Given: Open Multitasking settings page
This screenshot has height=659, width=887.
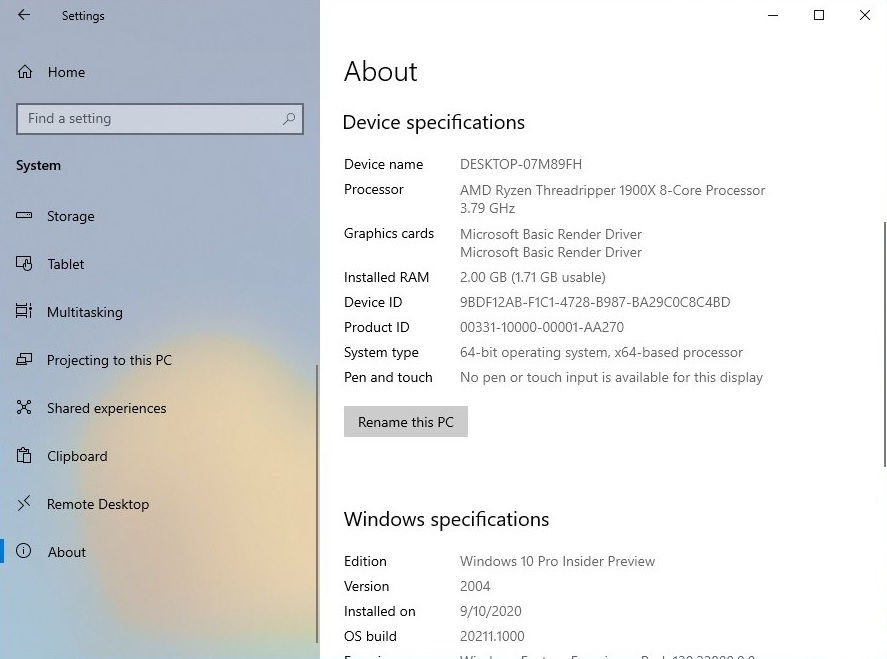Looking at the screenshot, I should click(85, 312).
